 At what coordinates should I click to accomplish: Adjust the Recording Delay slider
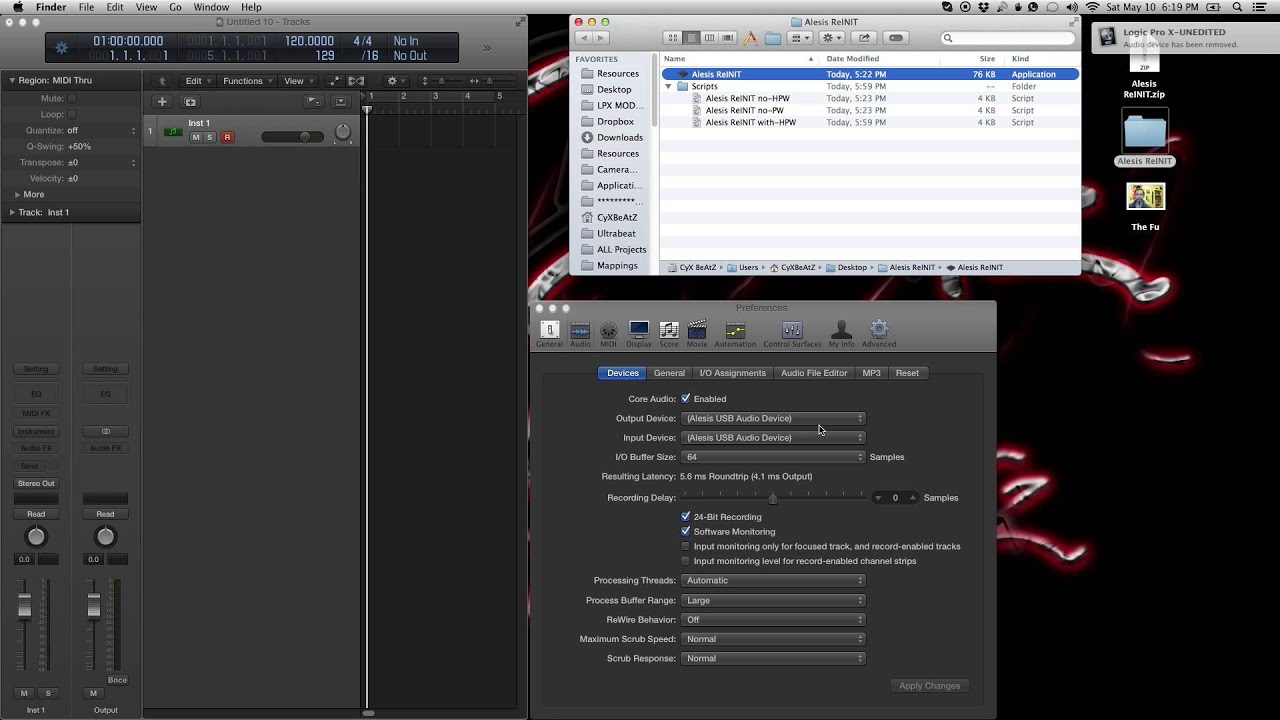[x=773, y=498]
